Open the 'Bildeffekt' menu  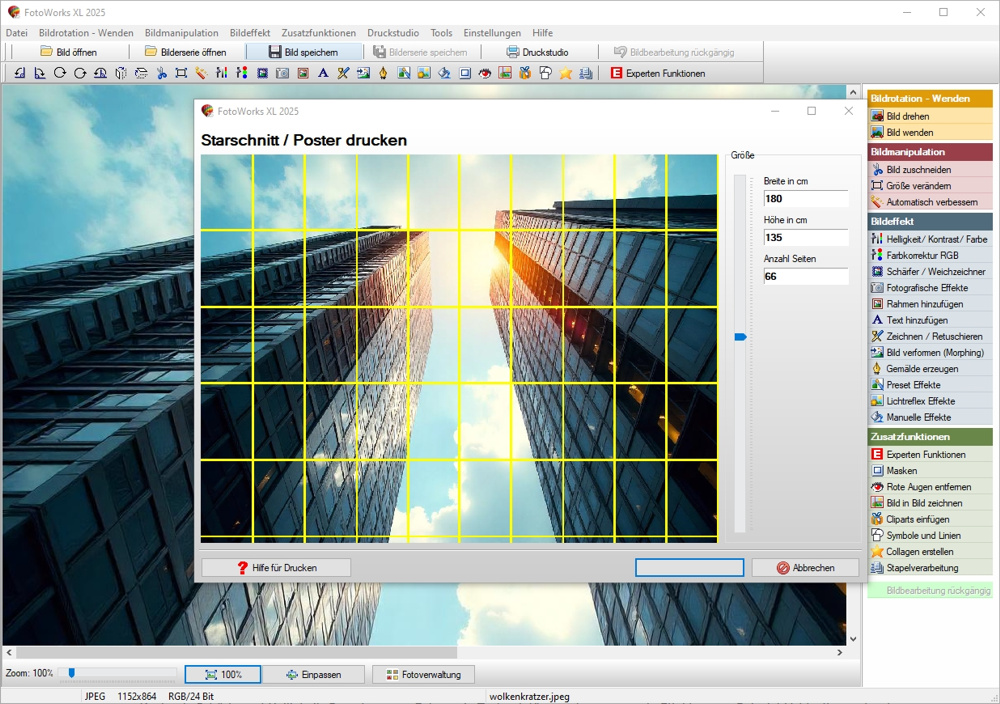click(249, 33)
